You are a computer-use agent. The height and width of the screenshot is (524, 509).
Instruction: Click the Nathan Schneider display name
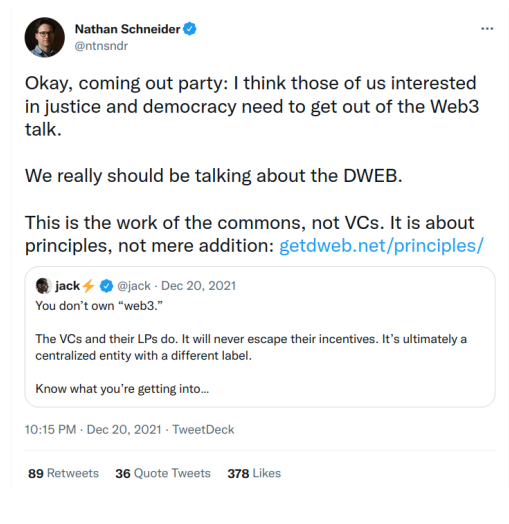(127, 29)
